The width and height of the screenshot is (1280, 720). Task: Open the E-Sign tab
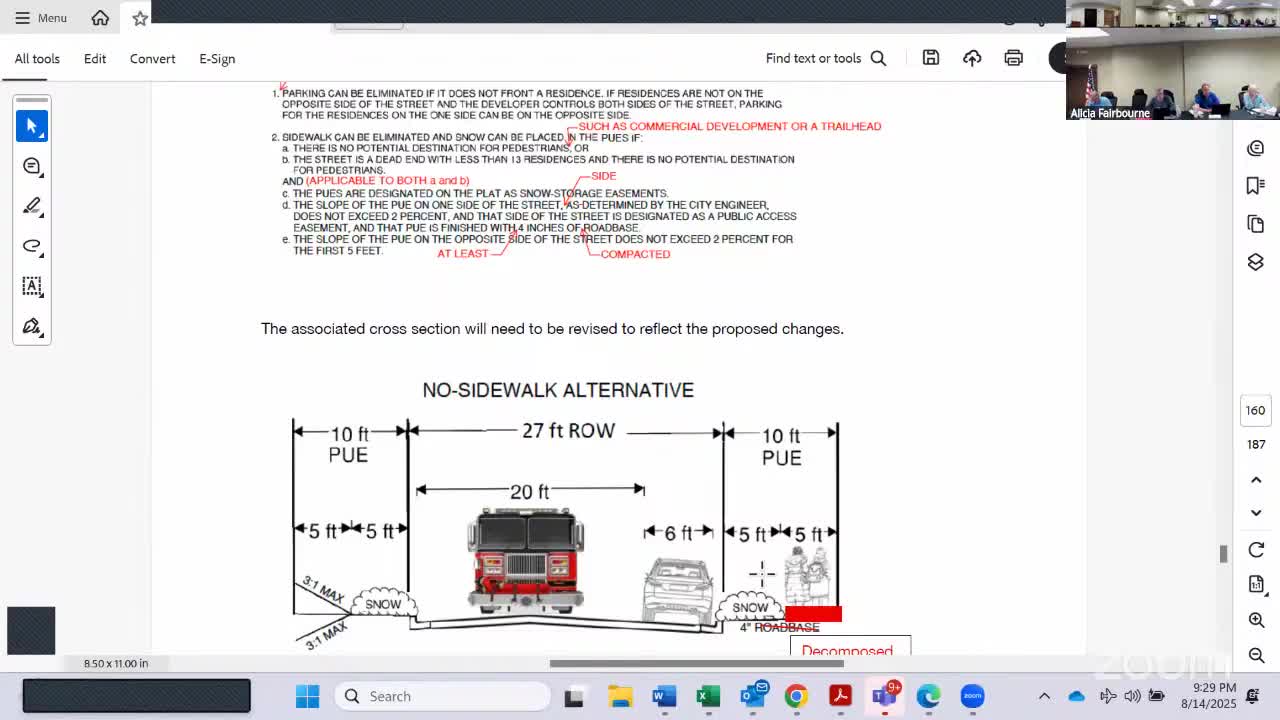[x=217, y=59]
